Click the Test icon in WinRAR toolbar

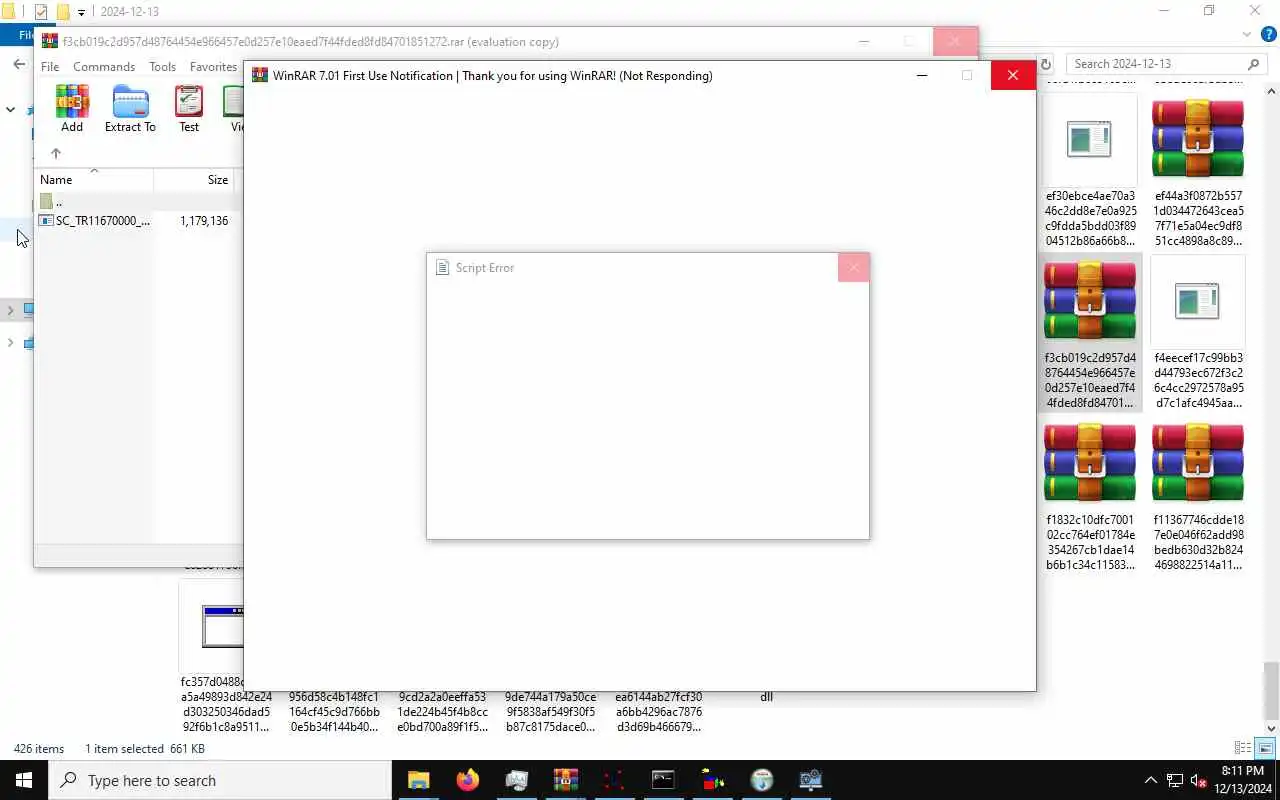(x=189, y=109)
